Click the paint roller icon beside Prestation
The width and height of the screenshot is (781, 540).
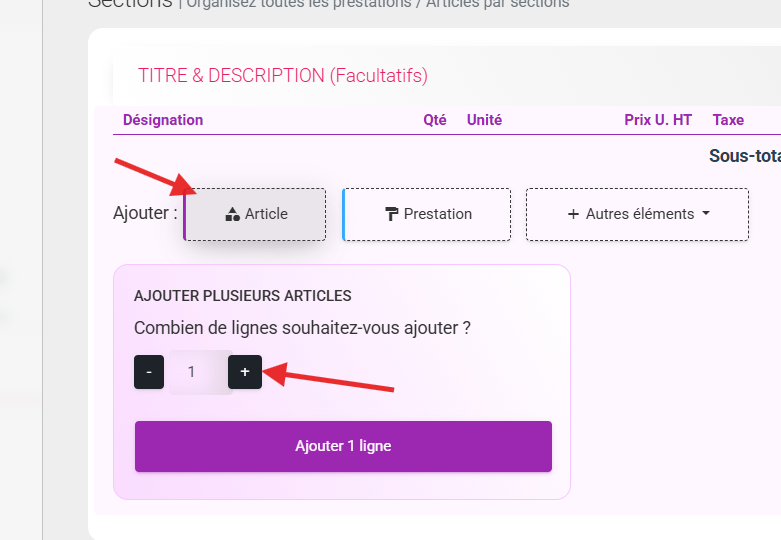pos(391,214)
